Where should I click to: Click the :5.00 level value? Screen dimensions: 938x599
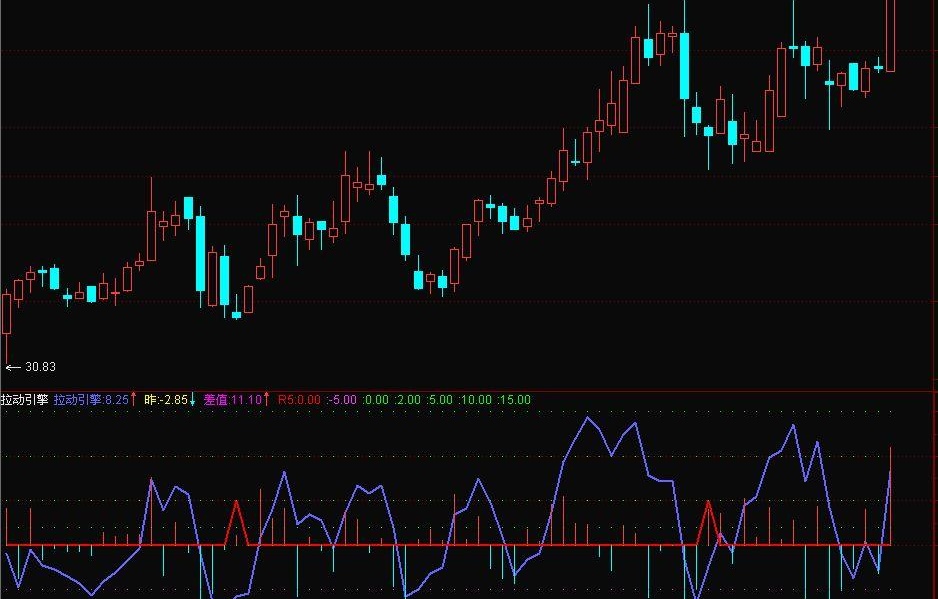440,400
